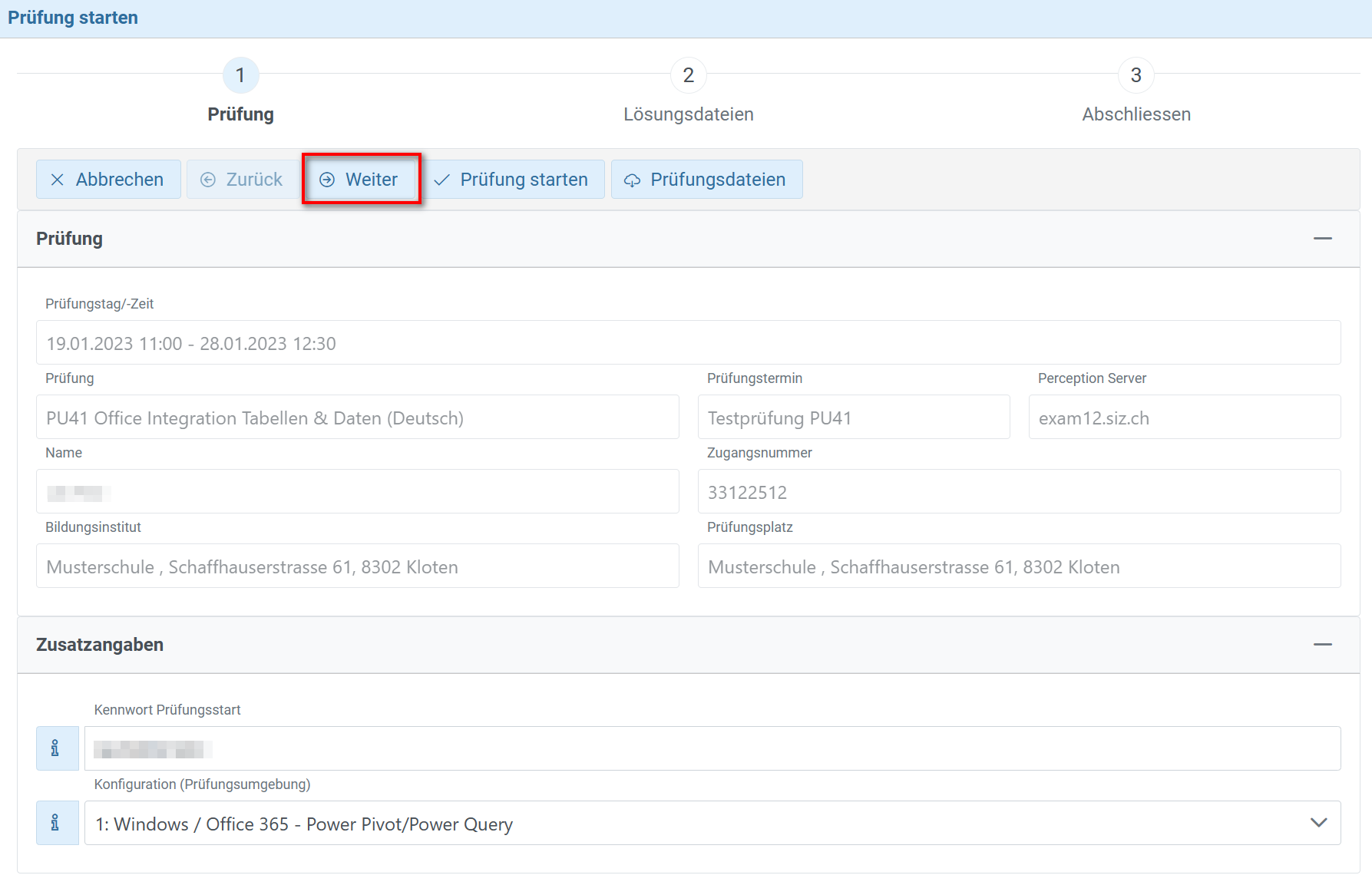
Task: Collapse the Prüfung section
Action: pos(1323,239)
